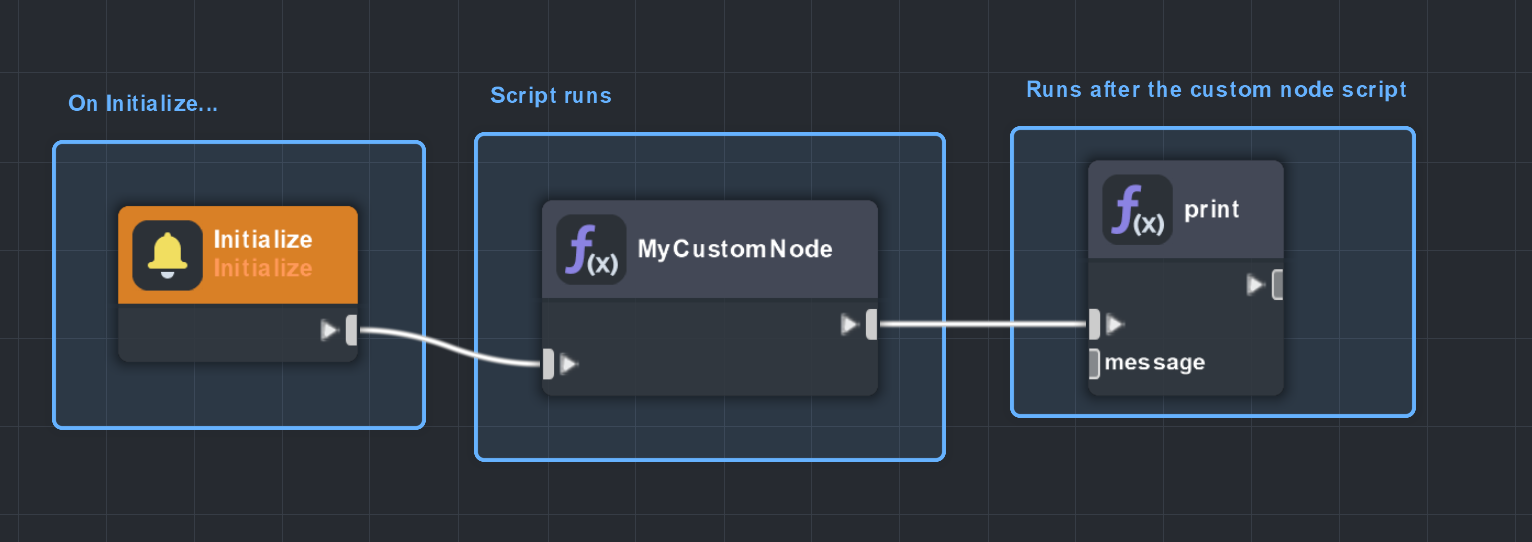
Task: Click "Runs after the custom node script" label
Action: click(1216, 90)
